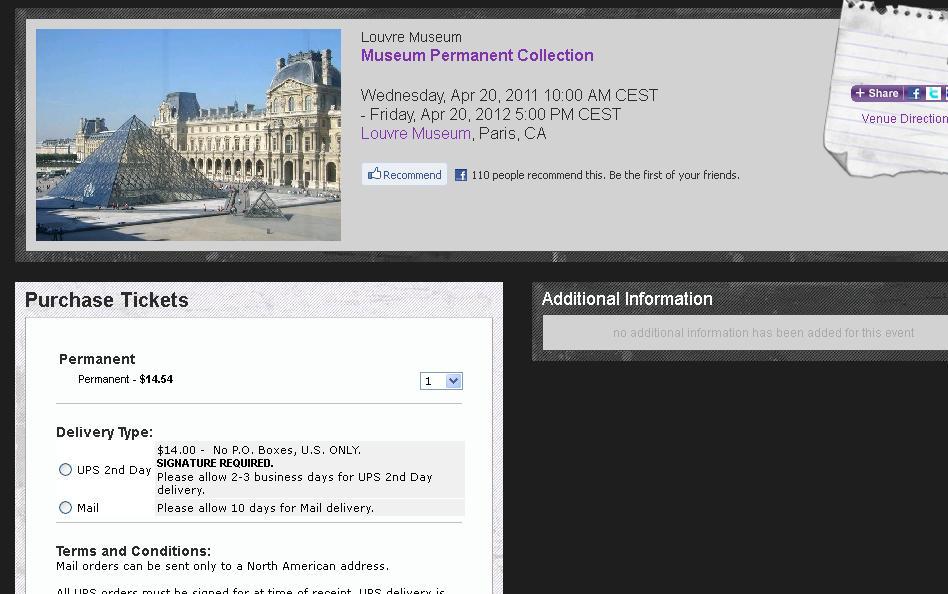This screenshot has height=594, width=948.
Task: Click the "Purchase Tickets" heading
Action: [x=106, y=300]
